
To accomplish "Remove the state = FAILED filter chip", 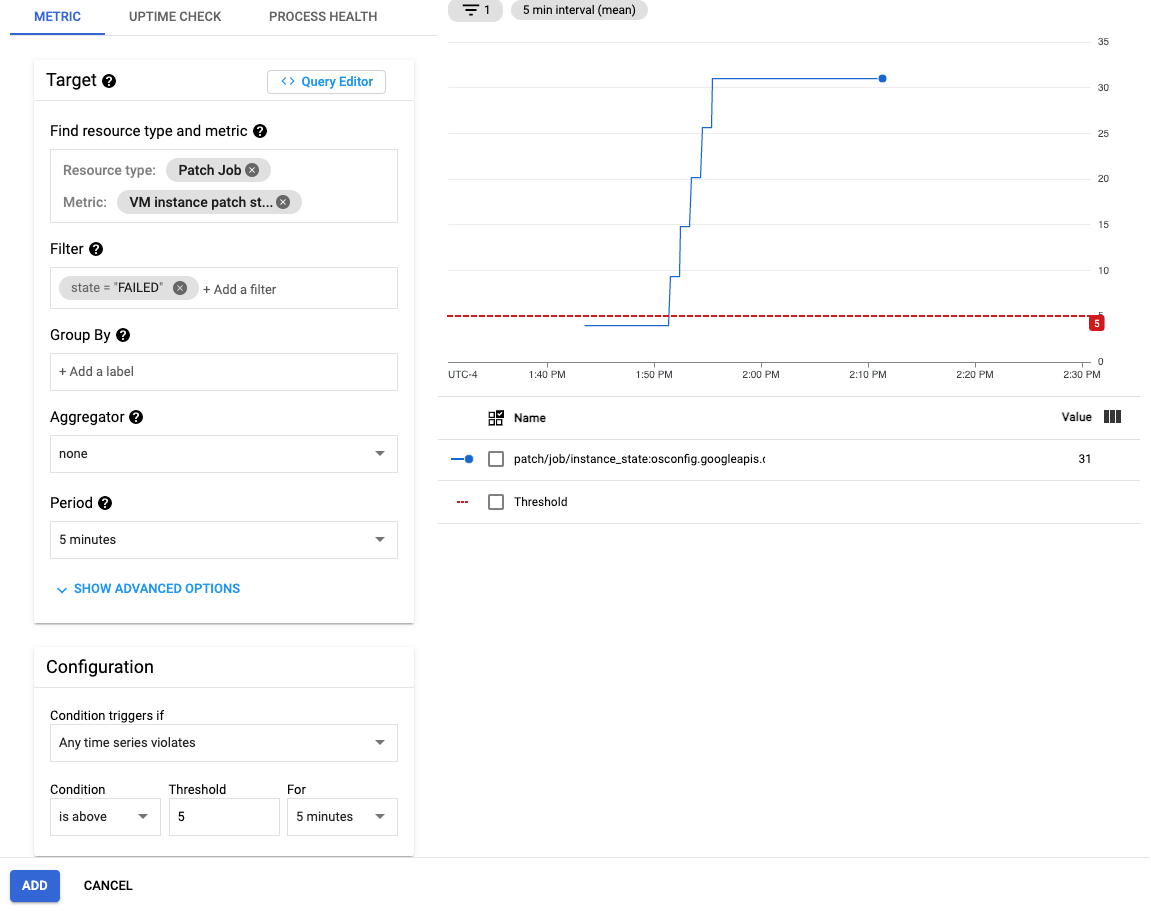I will [x=180, y=288].
